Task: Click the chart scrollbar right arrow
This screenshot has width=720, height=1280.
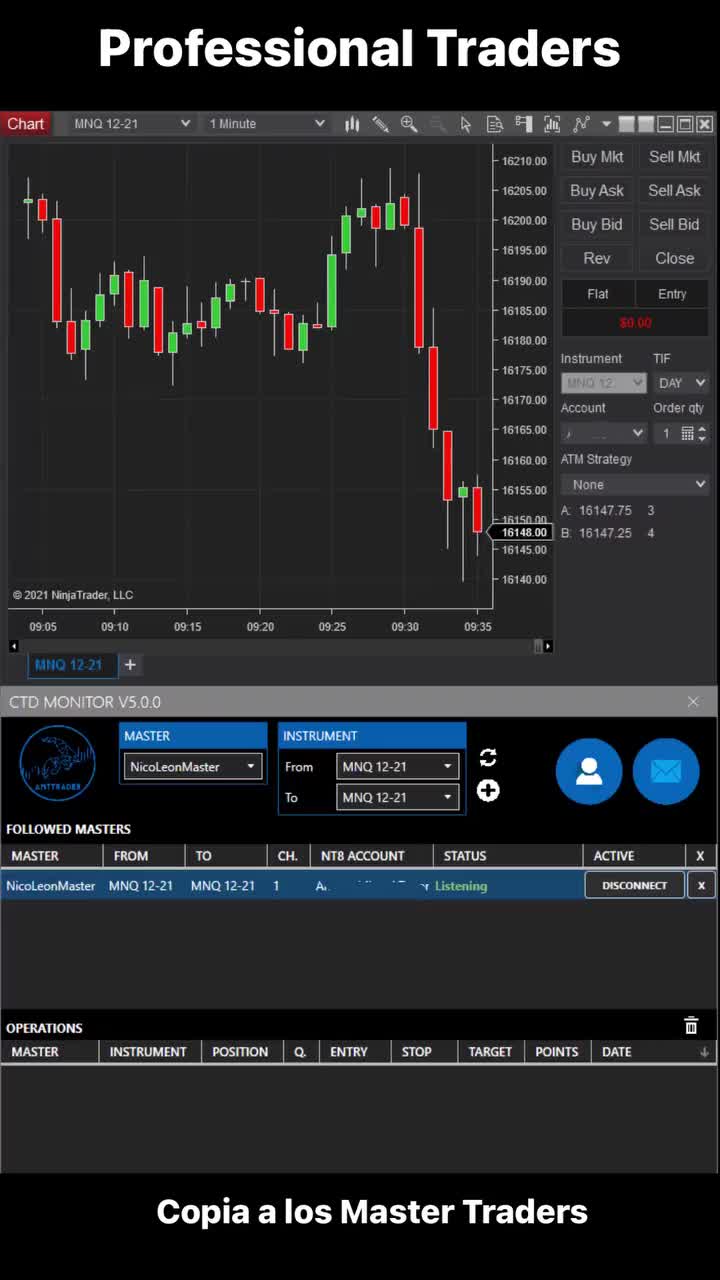Action: (548, 647)
